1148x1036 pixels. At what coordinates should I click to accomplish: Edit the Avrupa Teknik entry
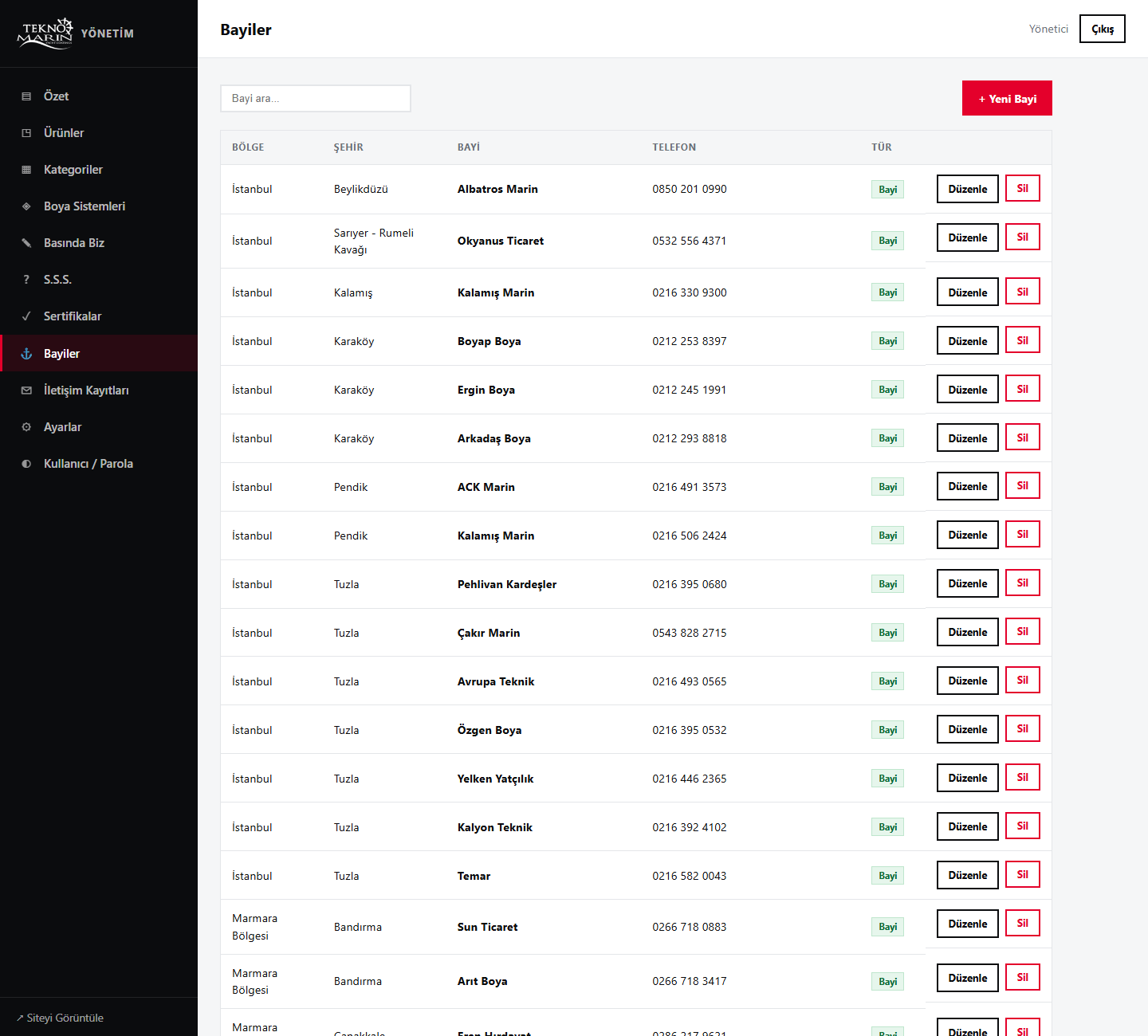click(x=968, y=681)
